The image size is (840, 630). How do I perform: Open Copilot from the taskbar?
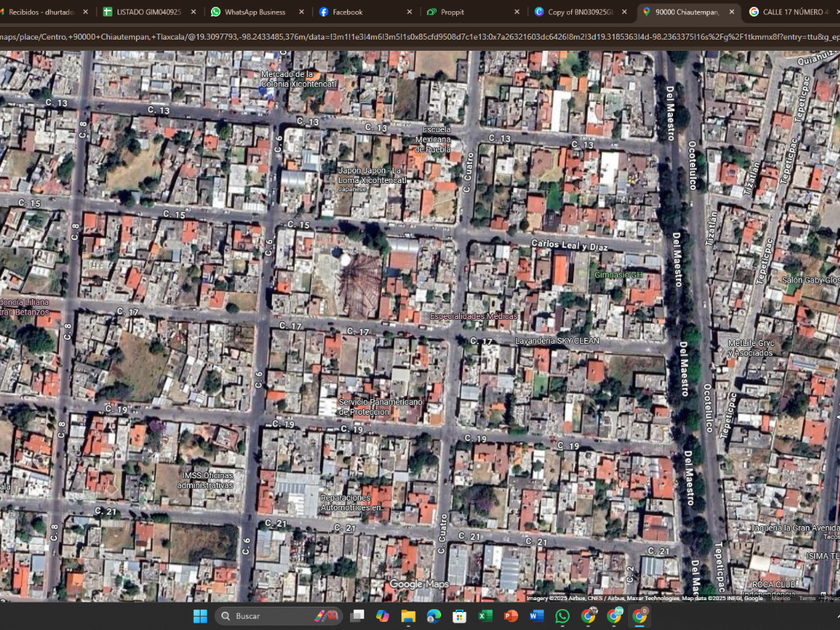pyautogui.click(x=382, y=616)
